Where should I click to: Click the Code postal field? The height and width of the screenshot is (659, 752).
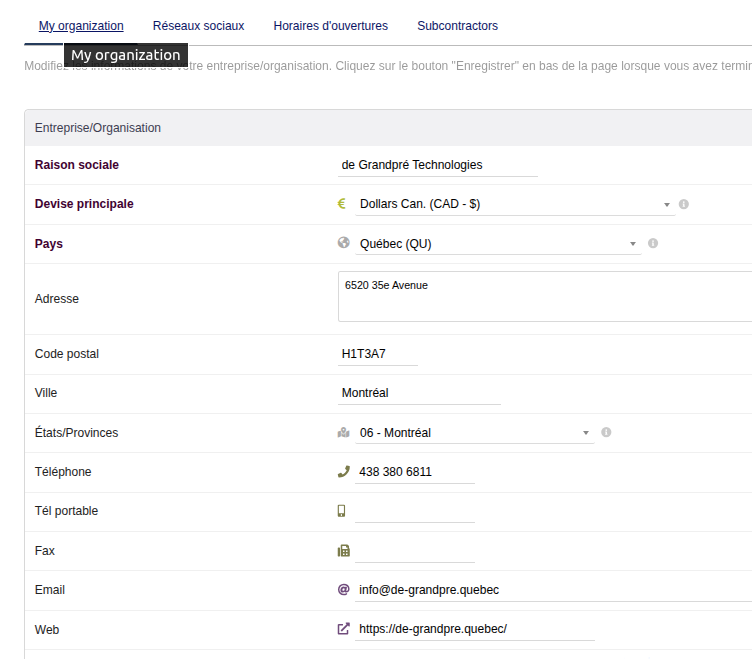(378, 354)
